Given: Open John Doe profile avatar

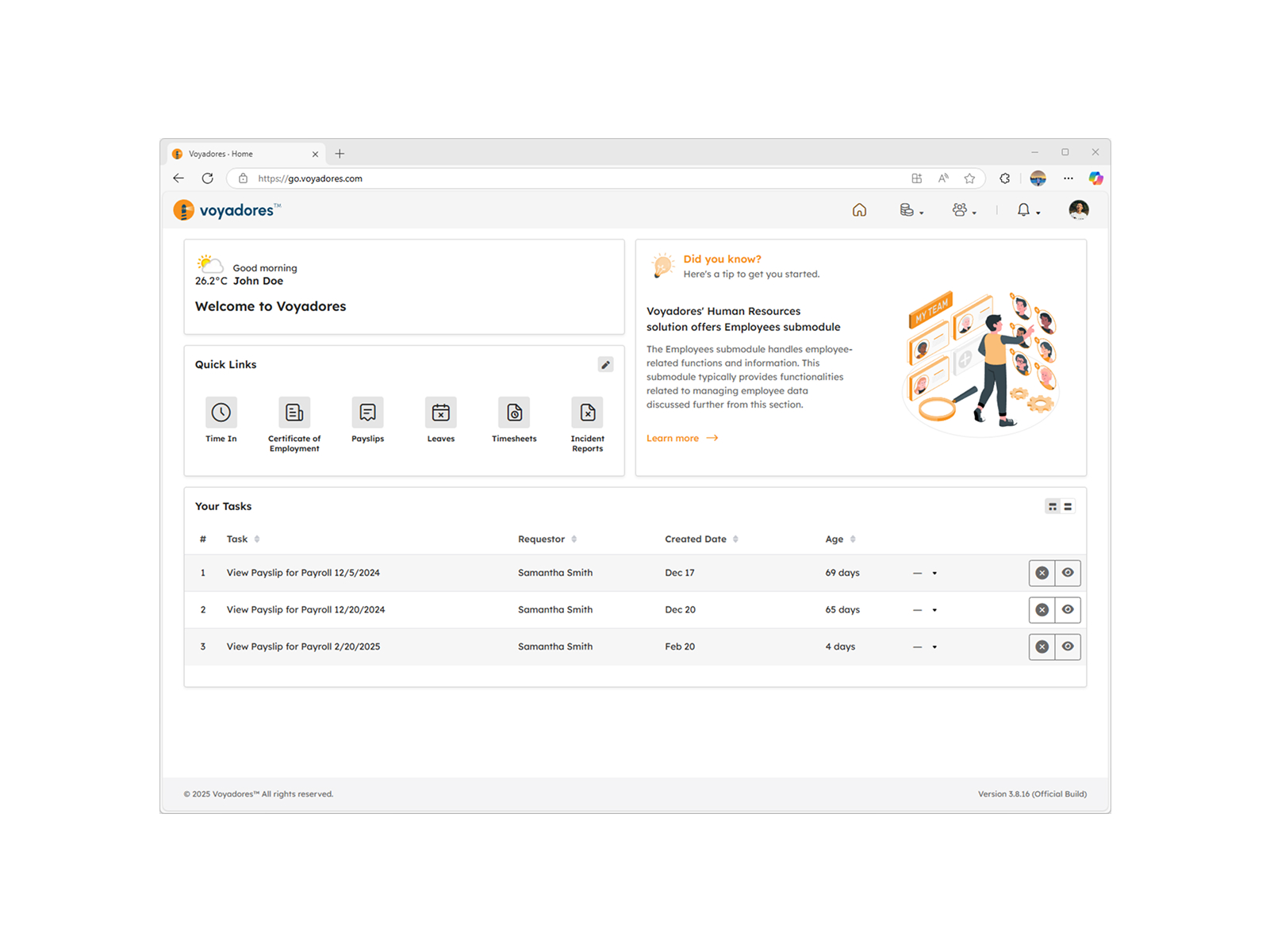Looking at the screenshot, I should click(1079, 210).
